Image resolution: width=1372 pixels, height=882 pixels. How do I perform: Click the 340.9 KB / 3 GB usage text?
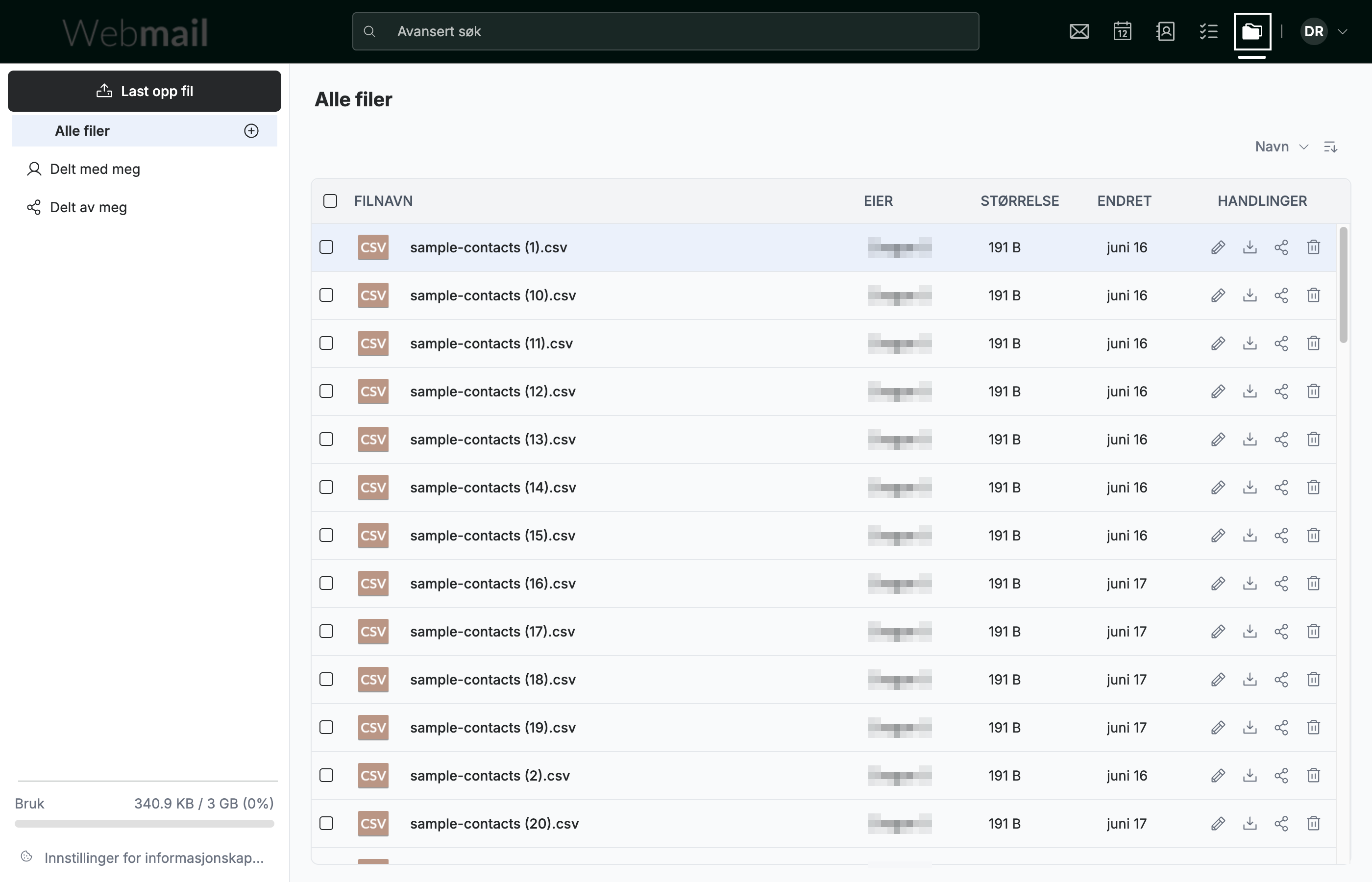204,804
